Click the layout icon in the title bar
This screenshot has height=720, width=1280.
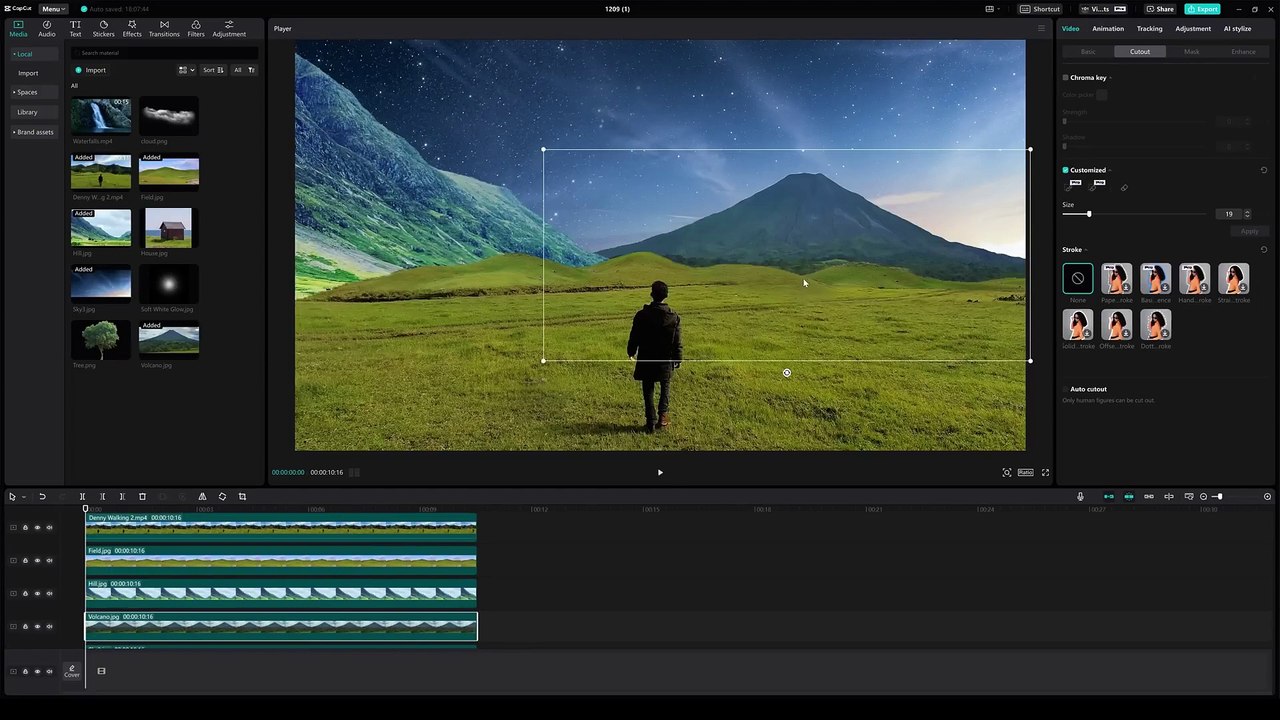pos(991,9)
